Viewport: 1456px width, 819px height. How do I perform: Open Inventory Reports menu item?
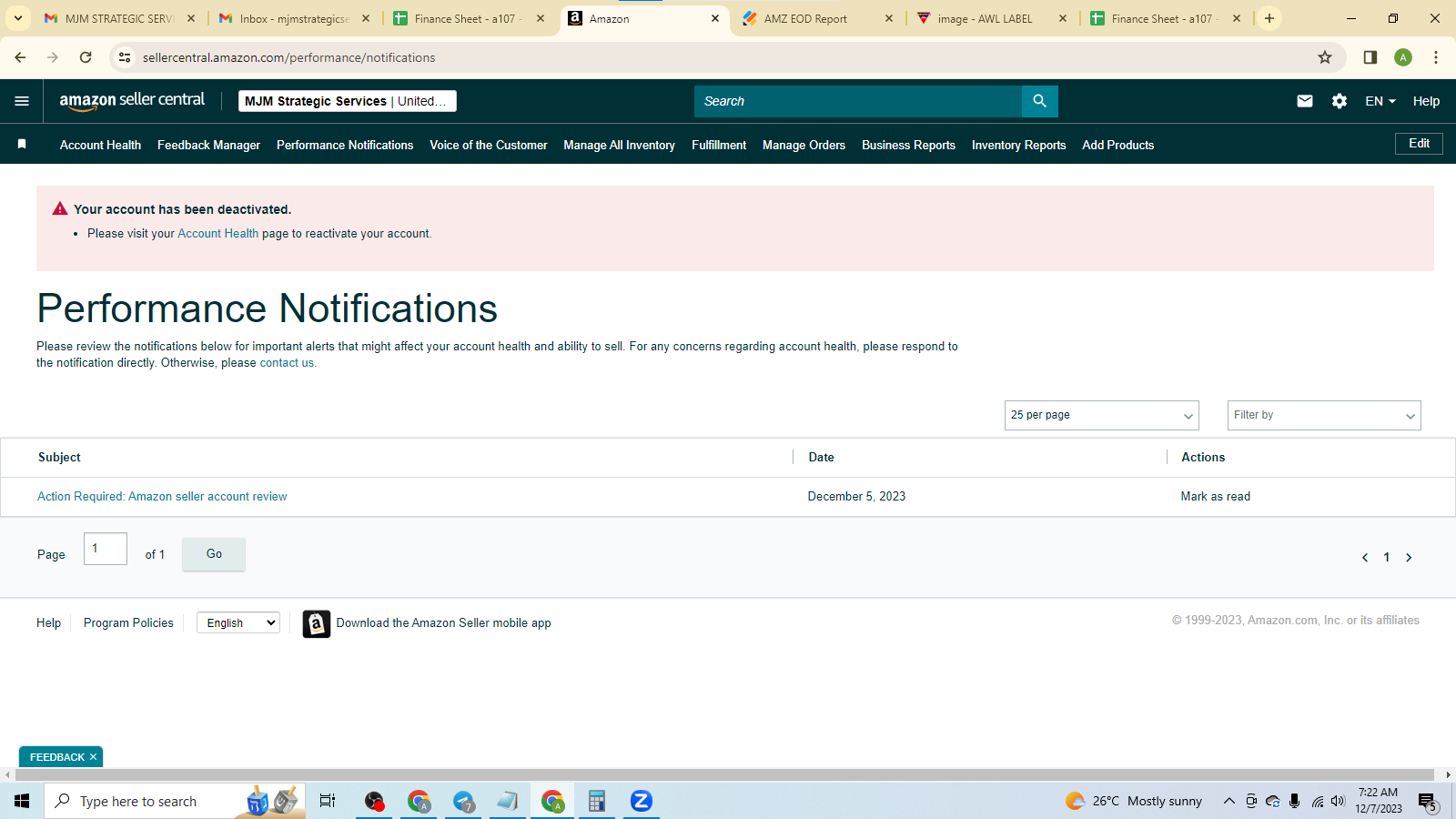click(1018, 145)
